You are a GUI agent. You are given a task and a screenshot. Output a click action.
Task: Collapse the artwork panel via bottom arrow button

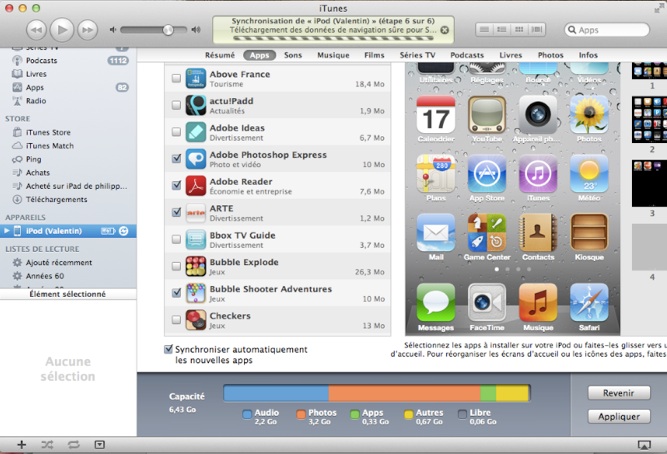click(99, 444)
